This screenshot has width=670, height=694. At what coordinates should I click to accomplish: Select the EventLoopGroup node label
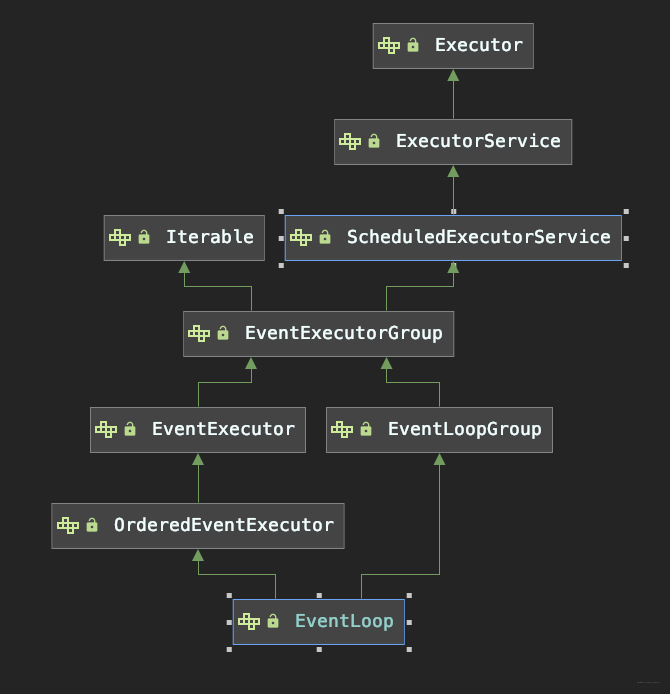tap(464, 429)
